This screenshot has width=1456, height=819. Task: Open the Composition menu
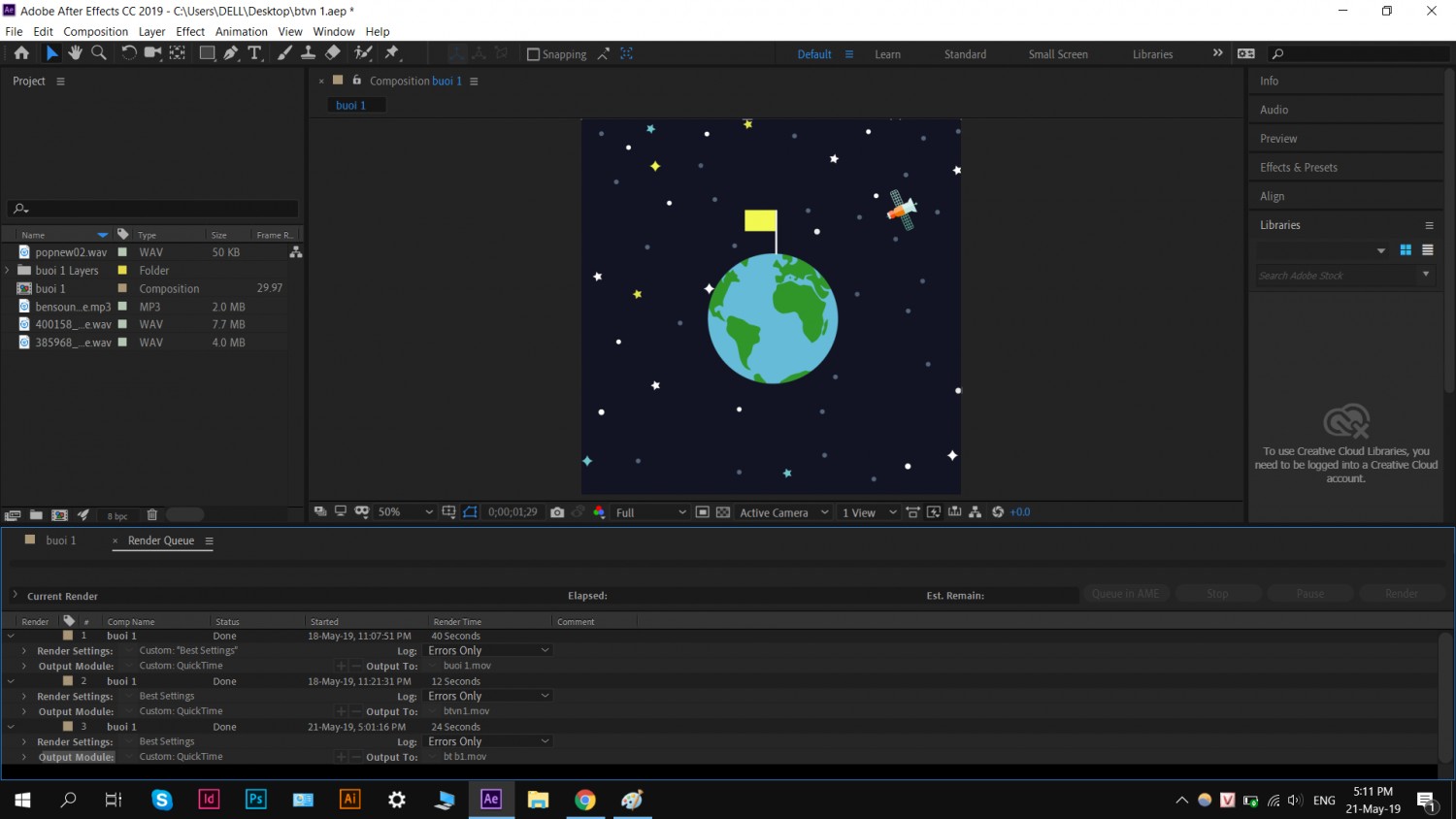(x=95, y=32)
